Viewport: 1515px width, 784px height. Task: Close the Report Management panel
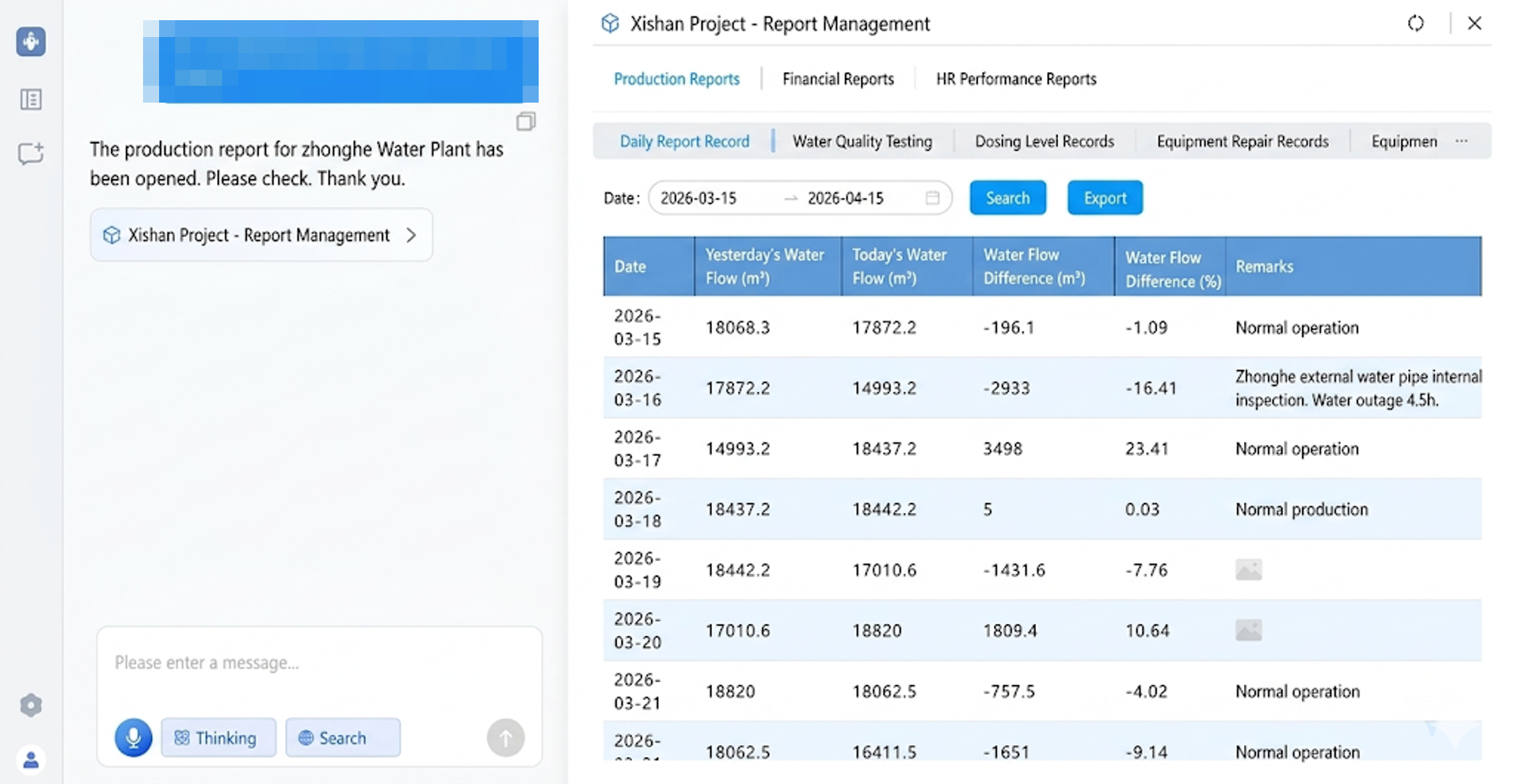(1475, 24)
